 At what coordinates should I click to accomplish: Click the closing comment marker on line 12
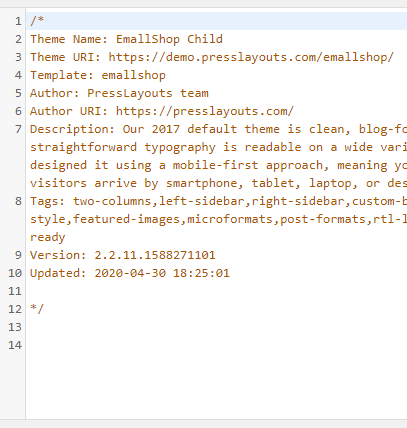(x=37, y=309)
